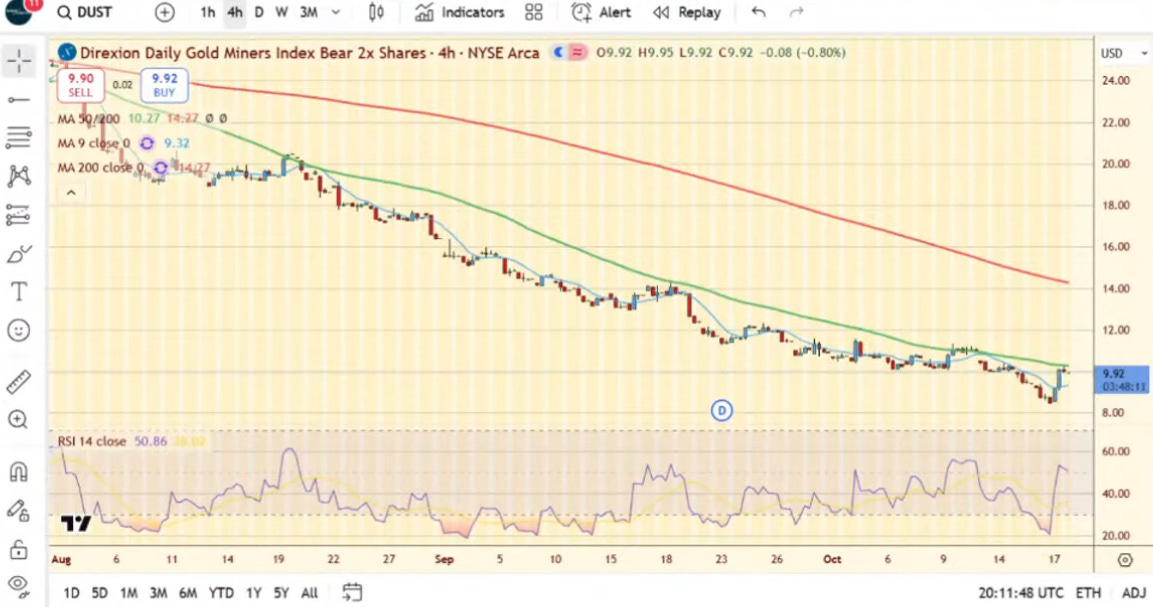Set date range to 5Y
Viewport: 1153px width, 607px height.
[281, 592]
